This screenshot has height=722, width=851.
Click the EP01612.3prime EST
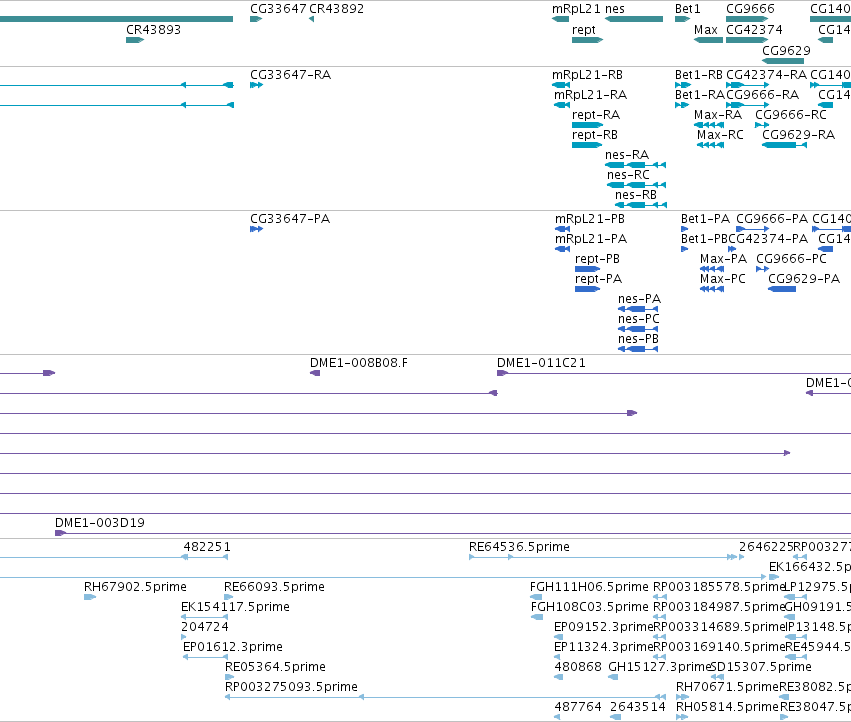coord(233,647)
